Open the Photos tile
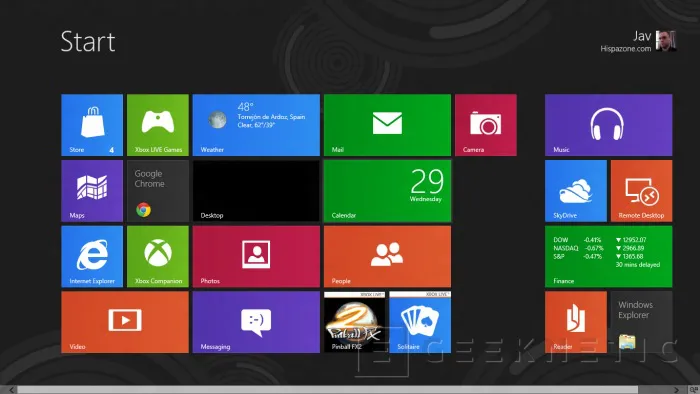Viewport: 700px width, 394px height. click(256, 257)
